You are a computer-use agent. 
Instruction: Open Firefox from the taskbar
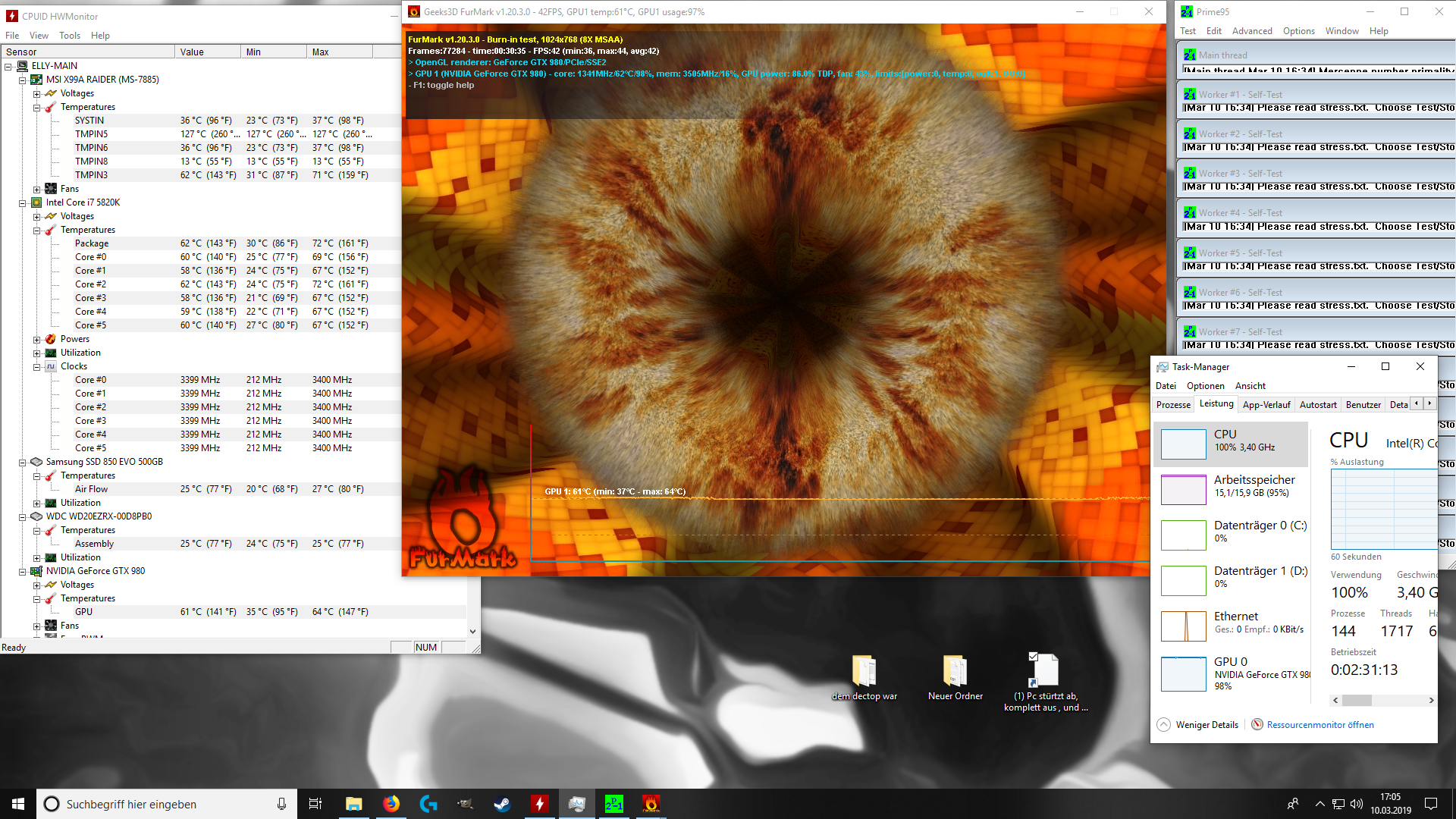click(391, 804)
